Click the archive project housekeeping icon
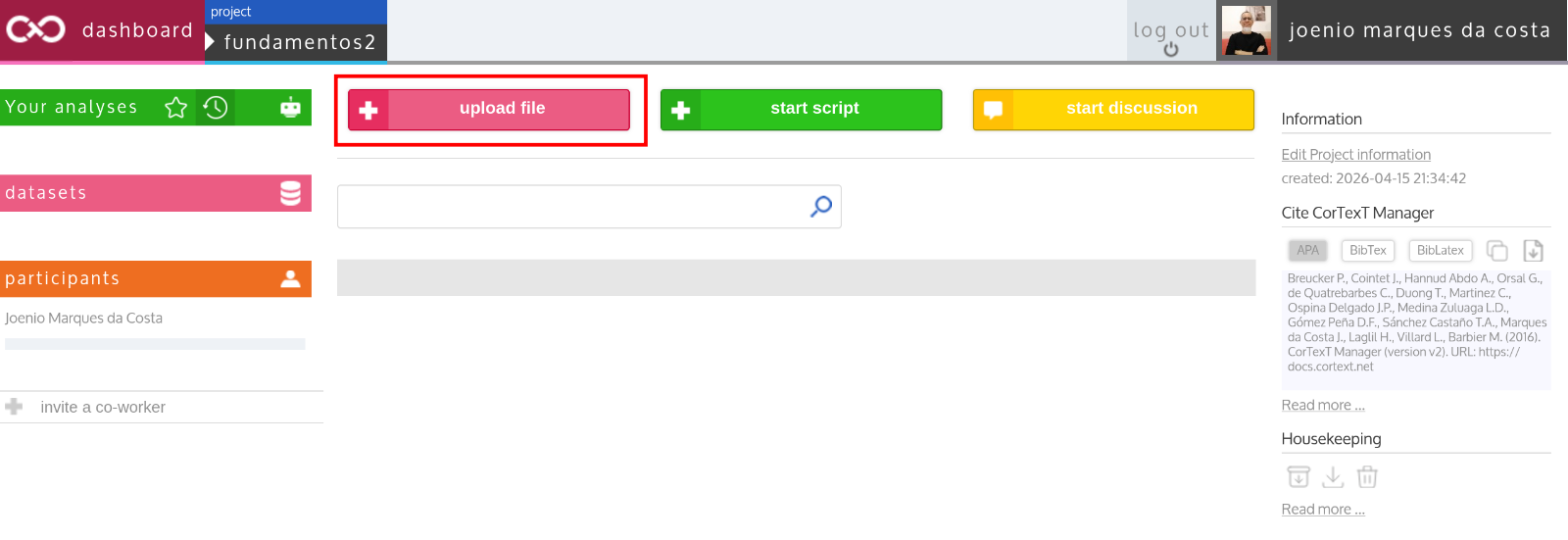The width and height of the screenshot is (1568, 540). 1298,477
